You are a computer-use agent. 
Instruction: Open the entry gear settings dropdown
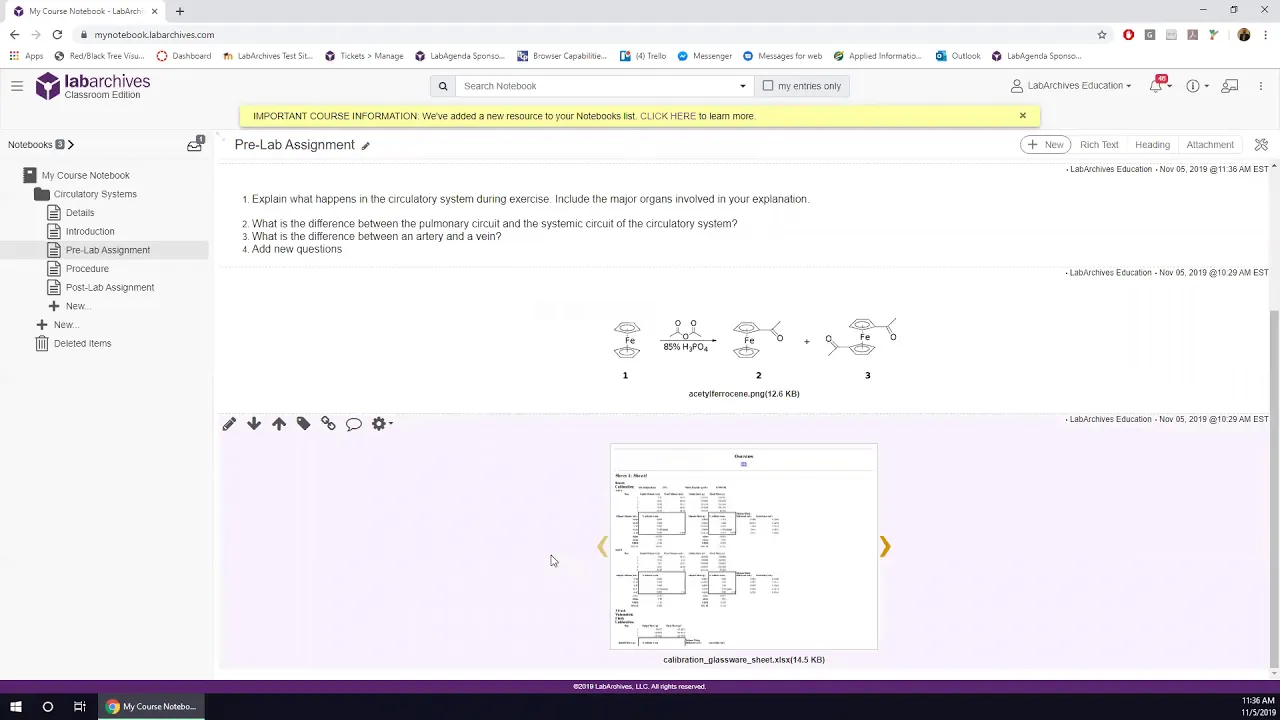coord(381,424)
